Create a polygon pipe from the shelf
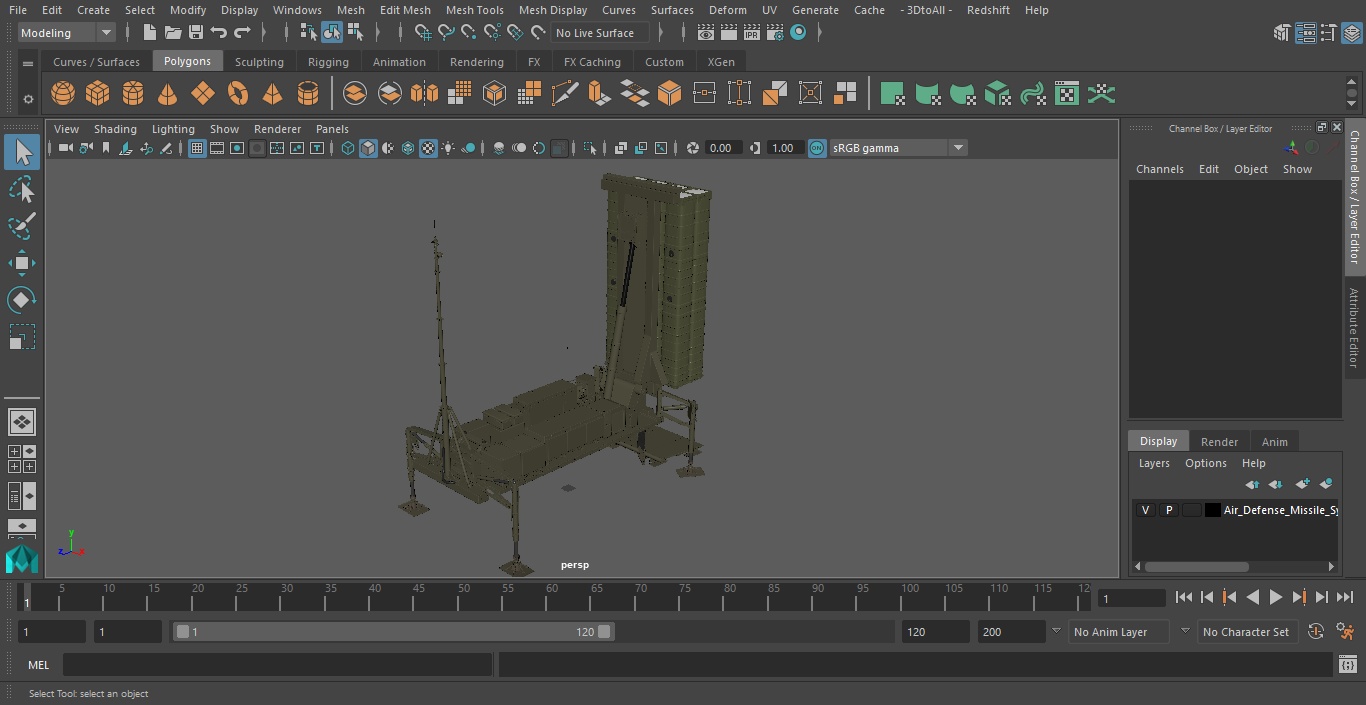The height and width of the screenshot is (705, 1366). click(308, 94)
